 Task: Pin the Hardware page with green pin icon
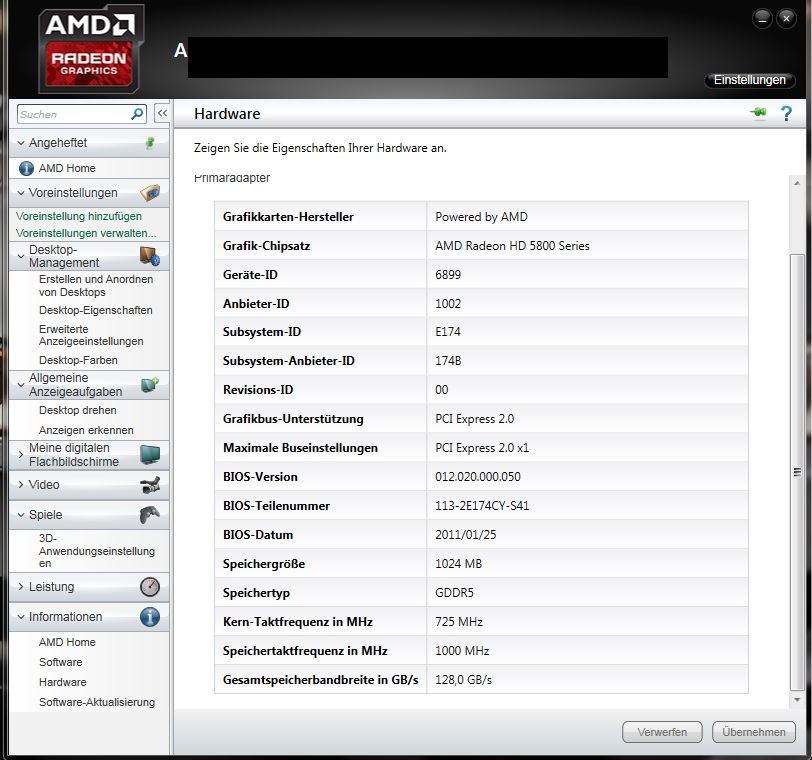coord(758,112)
